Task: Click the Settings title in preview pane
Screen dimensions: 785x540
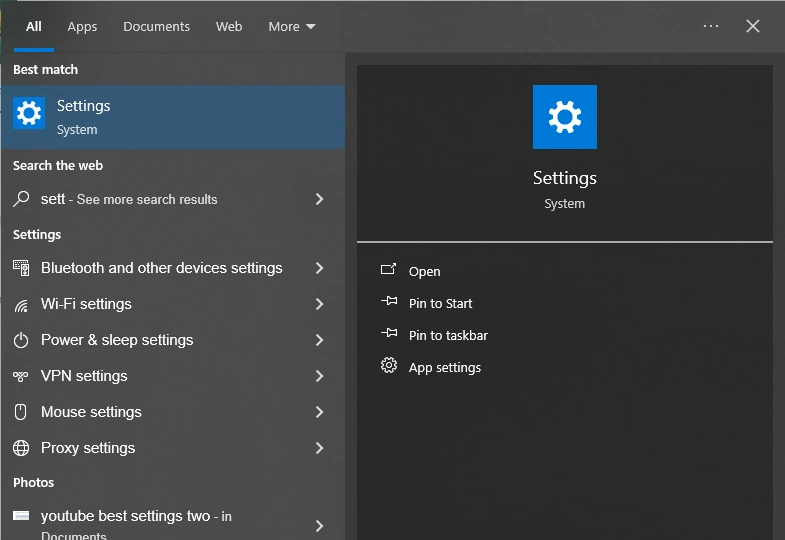Action: coord(564,178)
